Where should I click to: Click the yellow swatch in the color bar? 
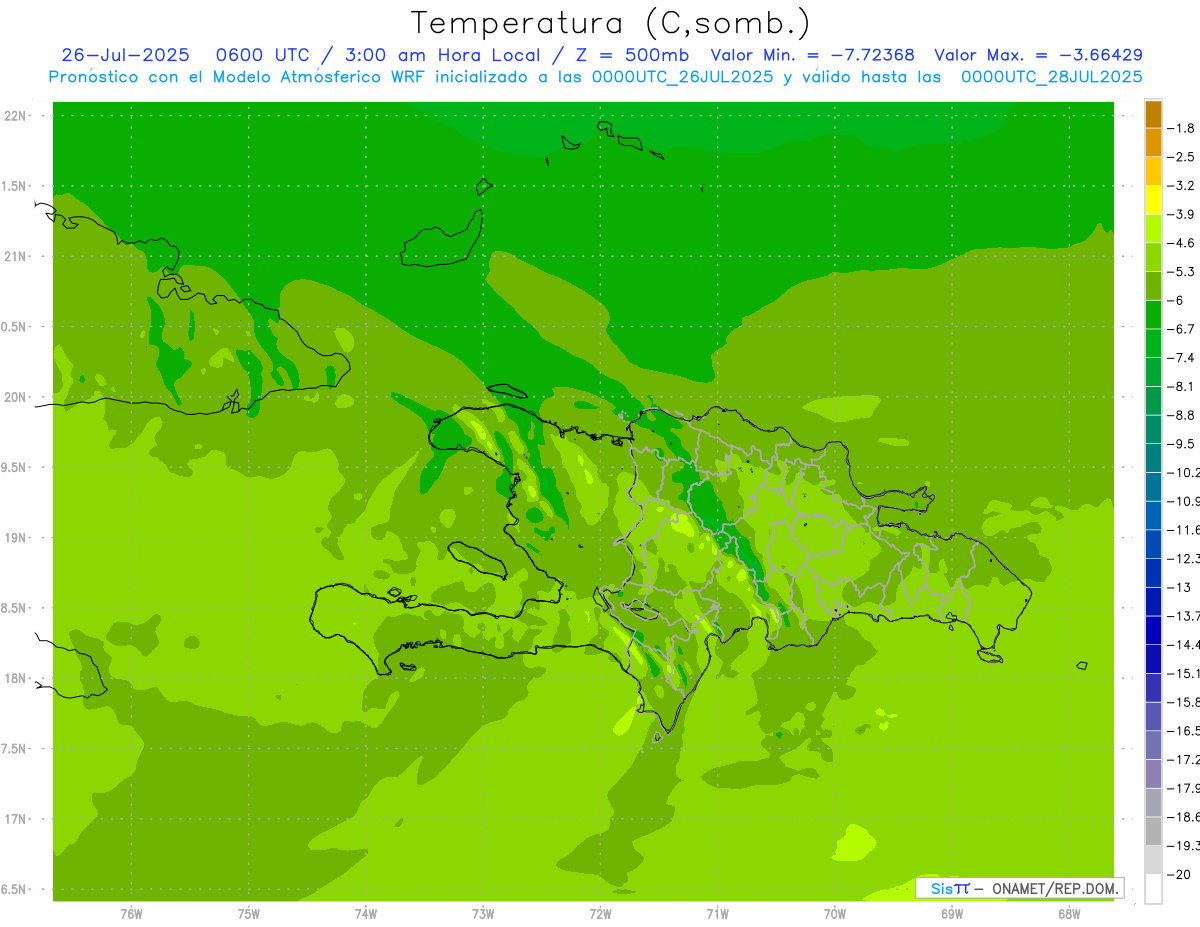(x=1153, y=200)
